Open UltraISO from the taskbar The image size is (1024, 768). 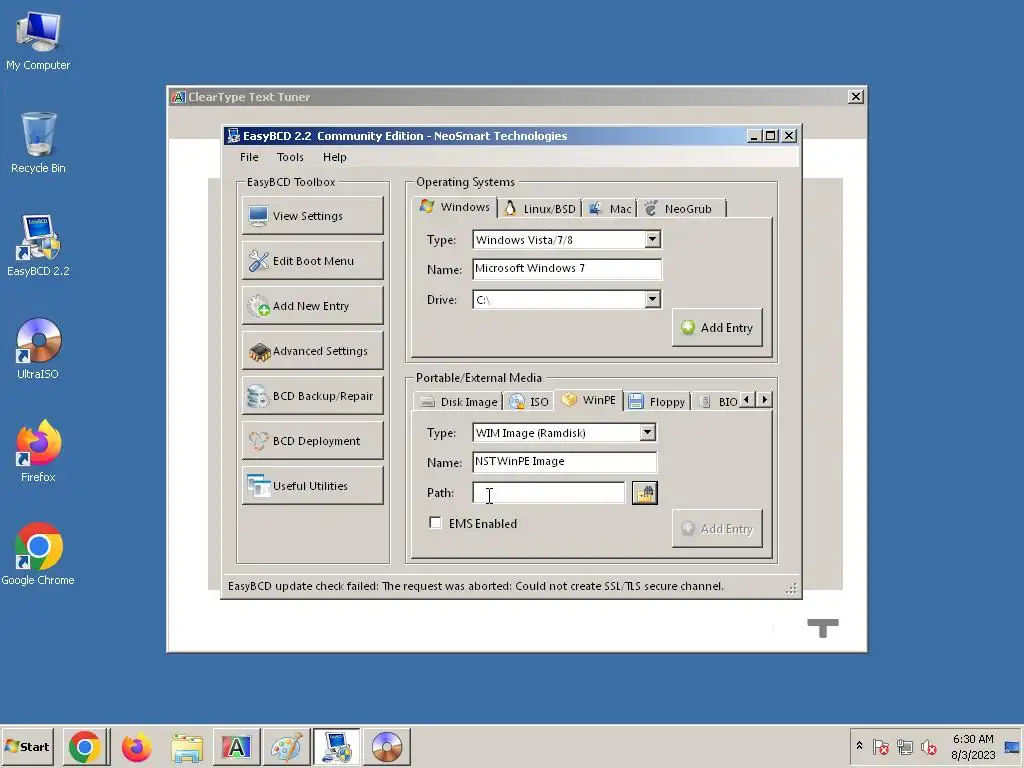pyautogui.click(x=387, y=747)
